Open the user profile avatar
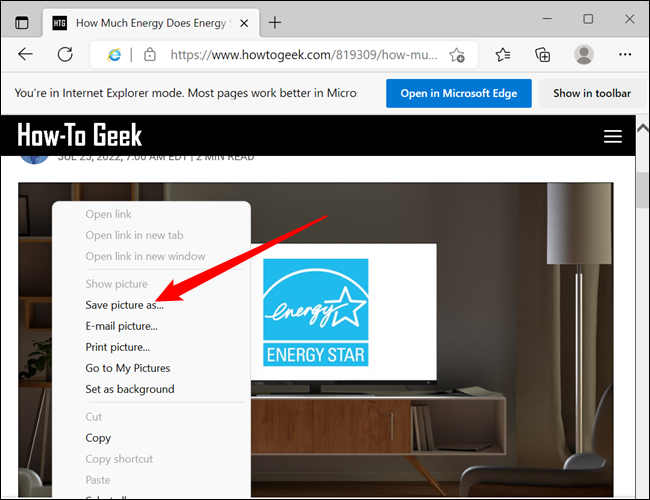The image size is (650, 500). pyautogui.click(x=584, y=54)
